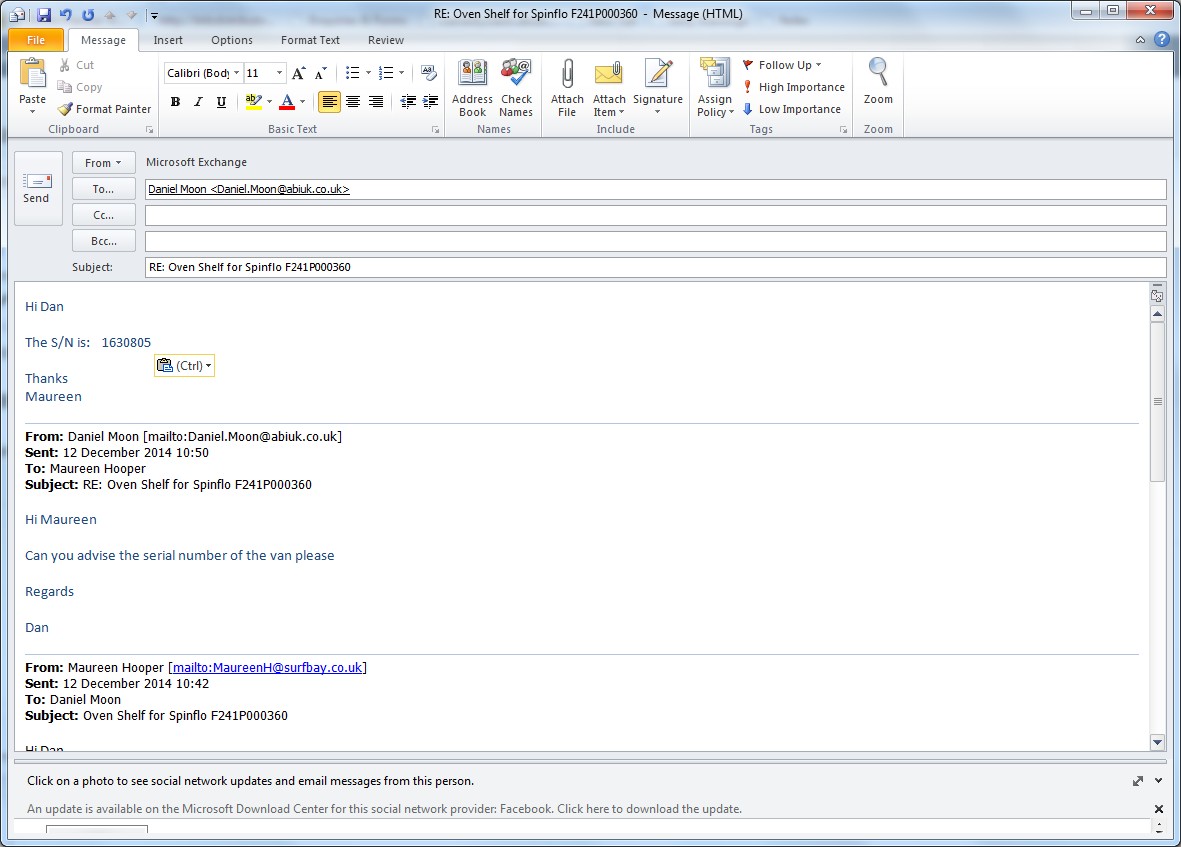Switch to the Insert ribbon tab
Viewport: 1181px width, 847px height.
coord(168,40)
